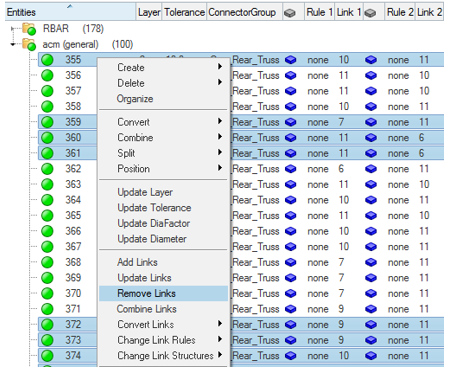Click the green status icon for connector 370
449x372 pixels.
click(x=47, y=293)
